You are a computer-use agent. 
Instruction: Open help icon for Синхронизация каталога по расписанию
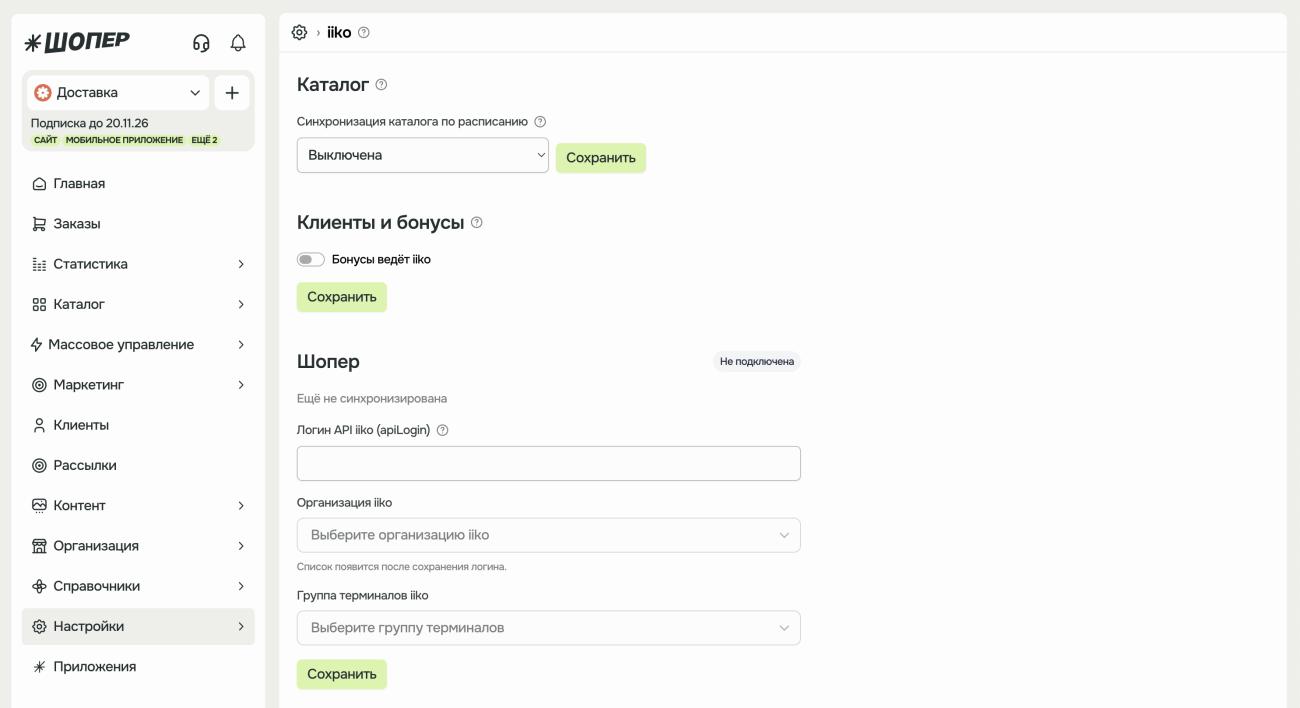point(540,121)
